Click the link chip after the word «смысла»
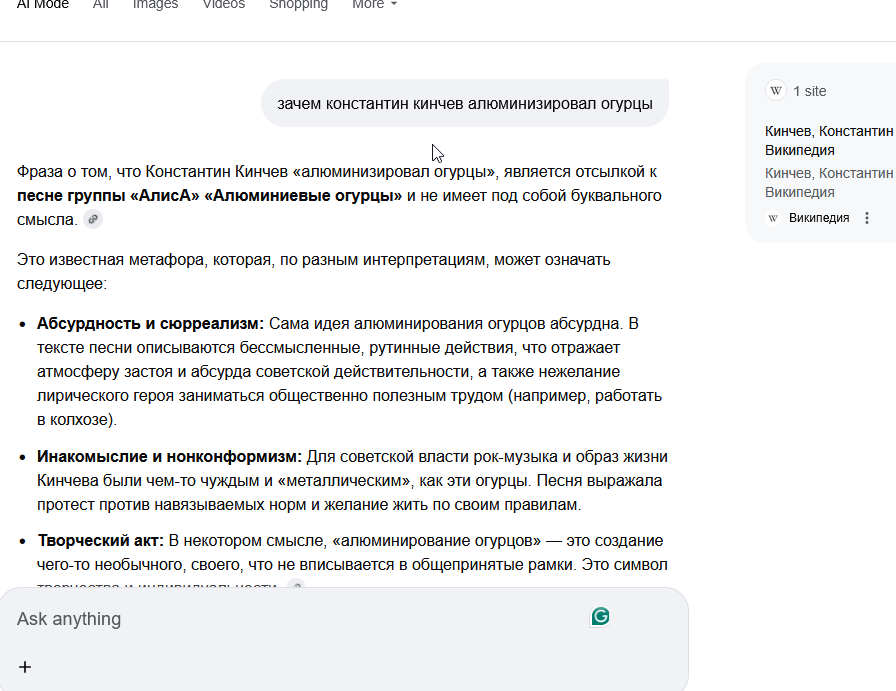This screenshot has width=896, height=691. tap(93, 219)
